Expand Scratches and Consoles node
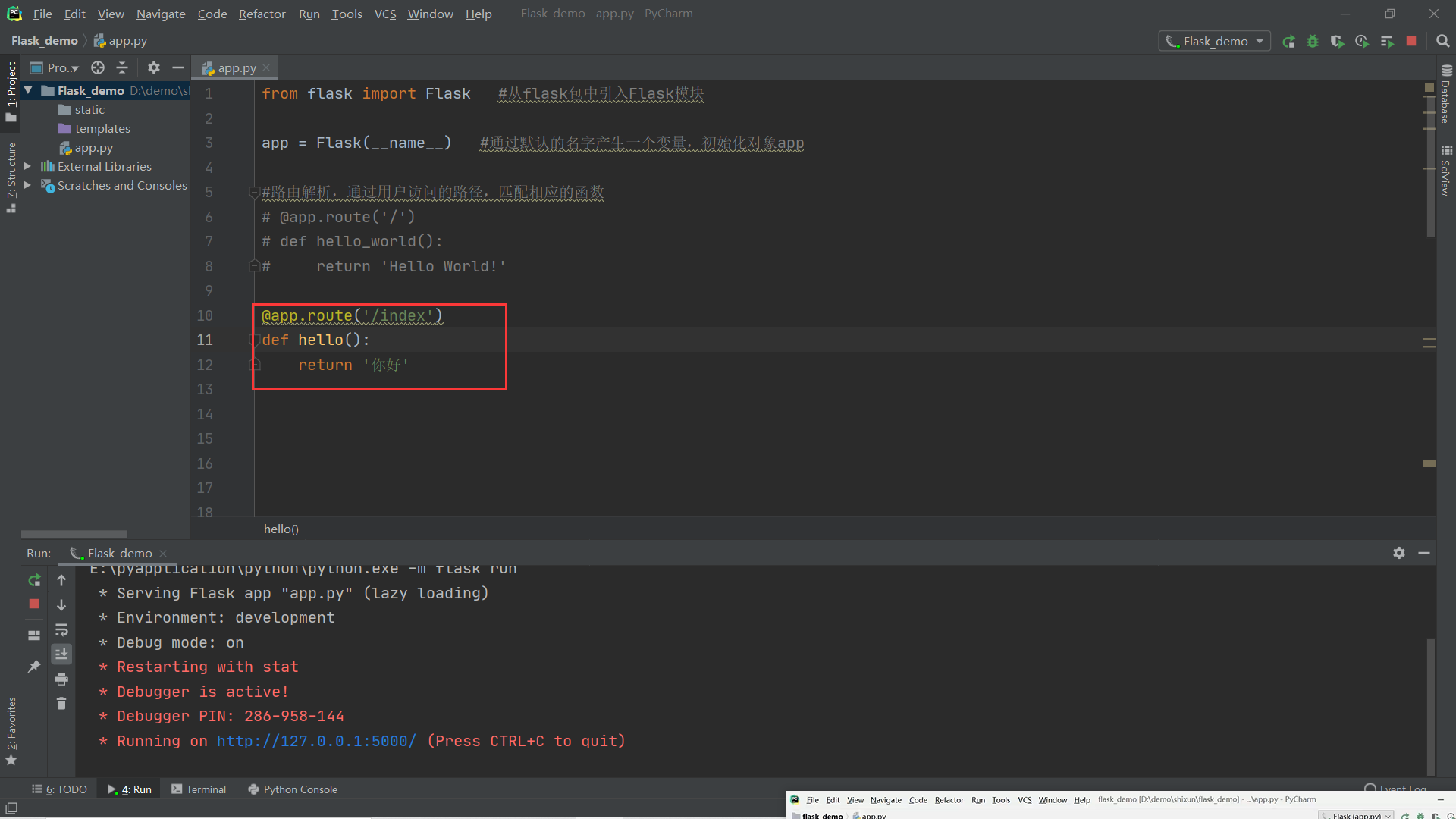This screenshot has height=819, width=1456. (x=27, y=185)
